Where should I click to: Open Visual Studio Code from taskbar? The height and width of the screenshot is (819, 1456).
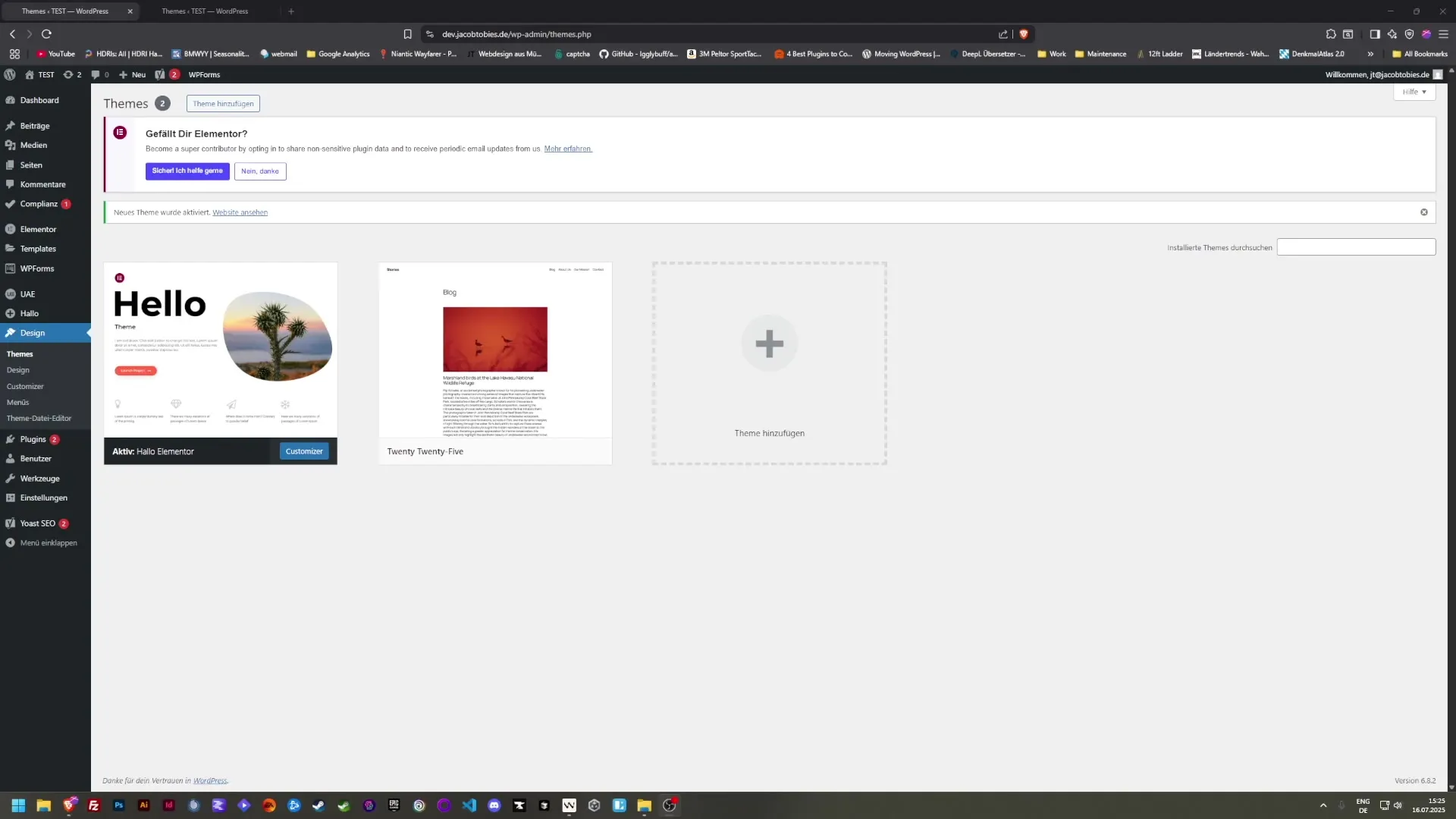coord(469,805)
